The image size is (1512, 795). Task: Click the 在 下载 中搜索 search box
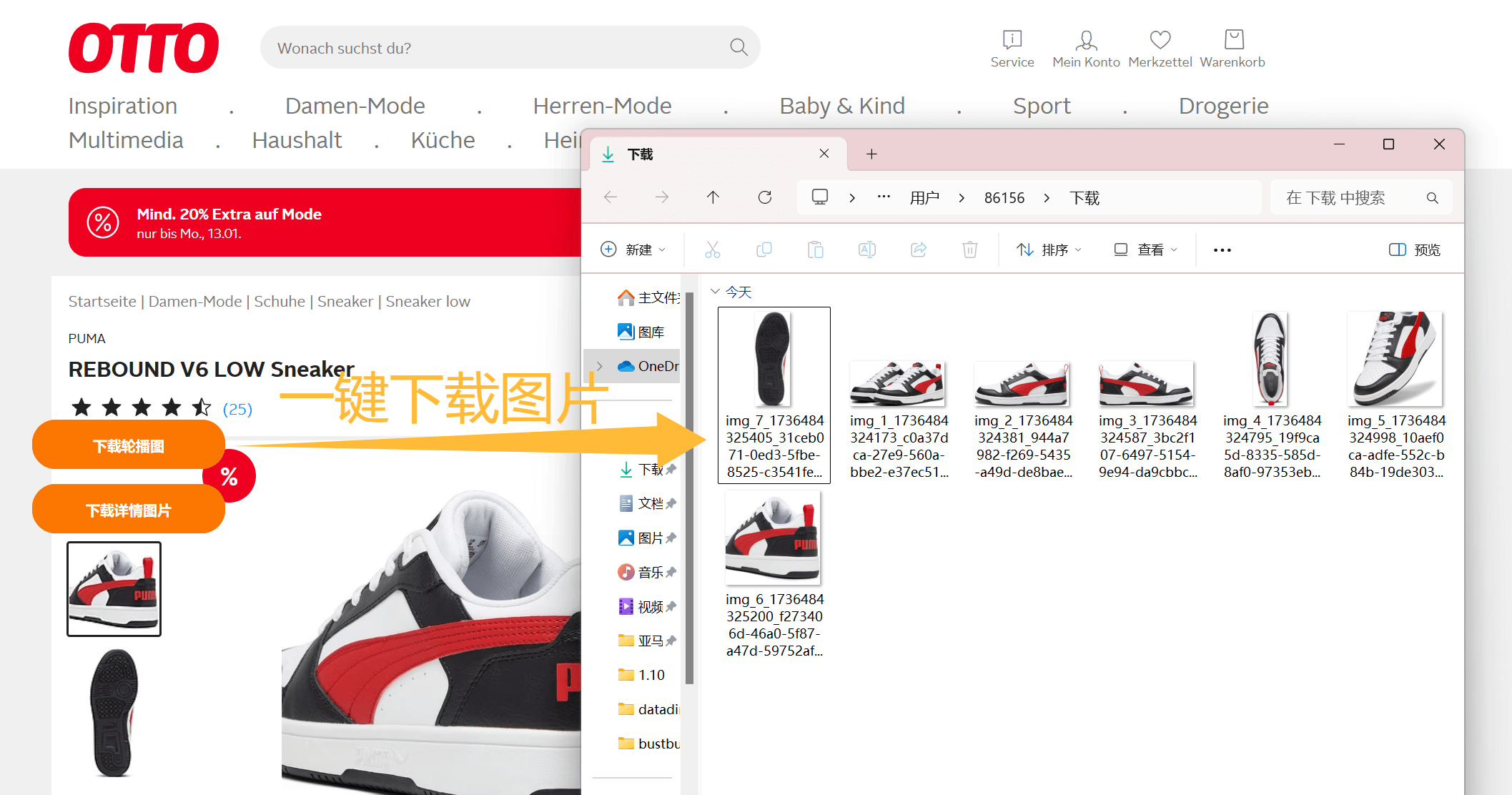[1361, 198]
